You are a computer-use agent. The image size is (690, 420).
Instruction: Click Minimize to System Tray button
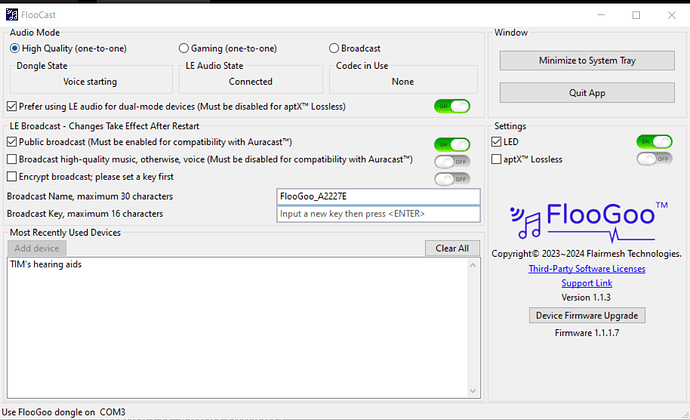(x=587, y=60)
